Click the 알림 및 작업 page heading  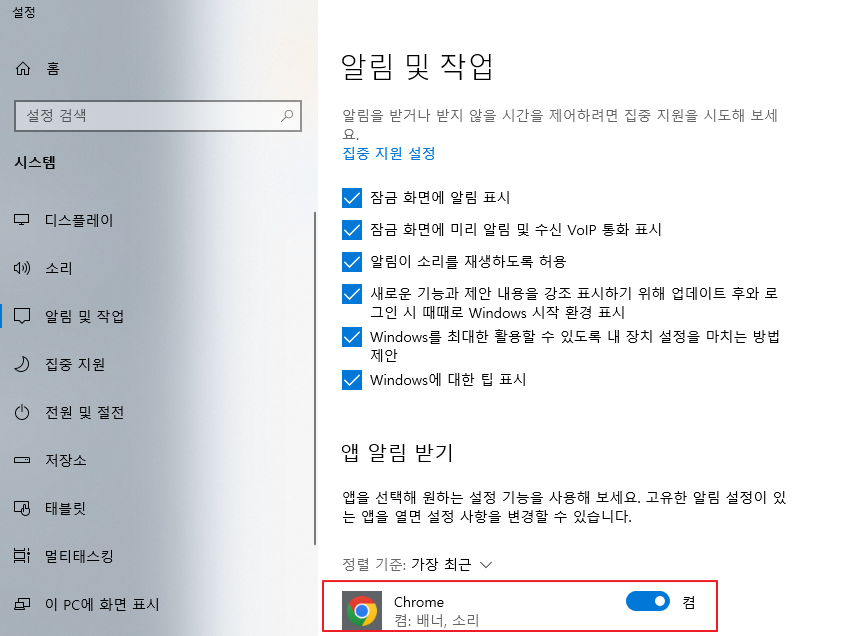tap(417, 67)
